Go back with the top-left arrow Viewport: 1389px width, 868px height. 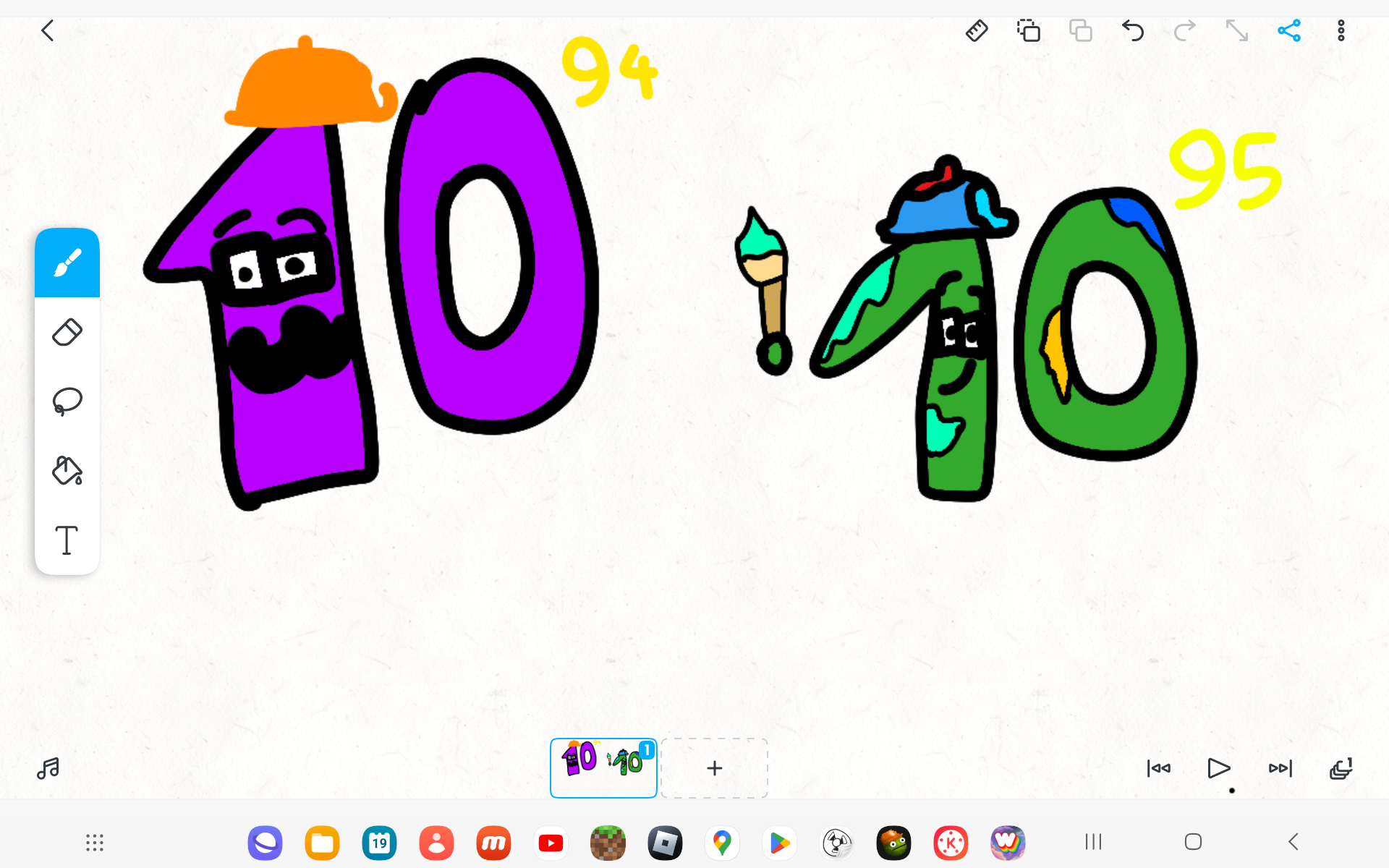coord(48,31)
